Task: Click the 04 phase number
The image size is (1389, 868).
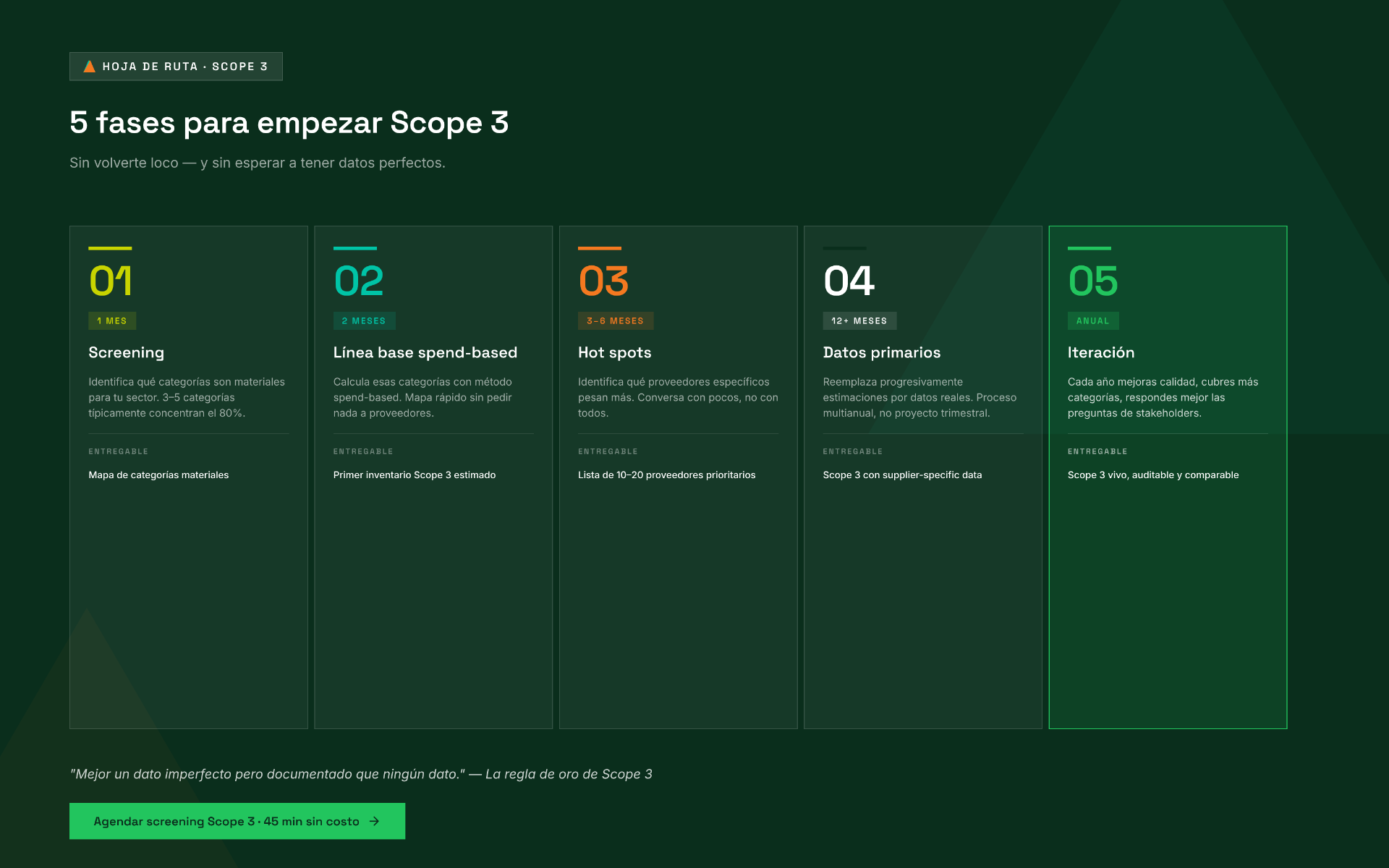Action: coord(849,281)
